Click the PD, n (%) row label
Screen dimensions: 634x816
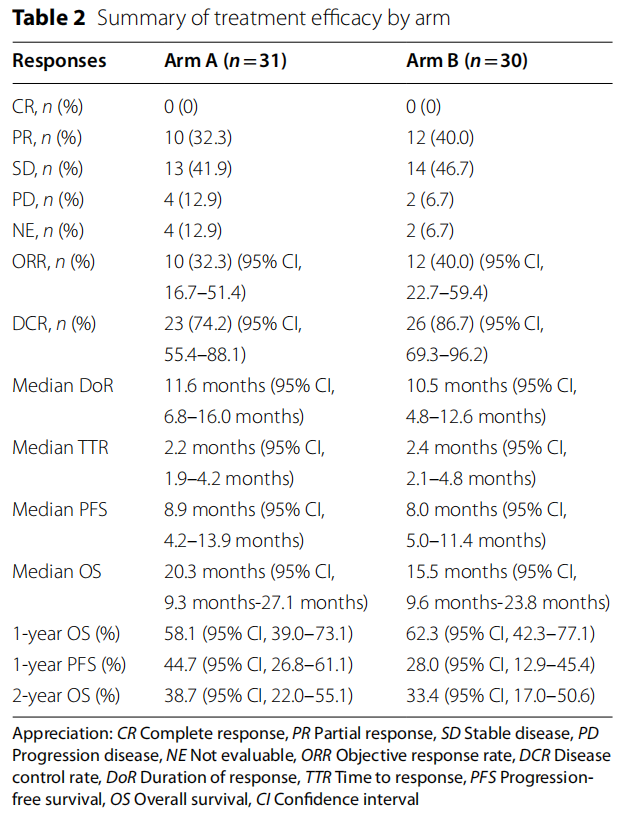(48, 200)
